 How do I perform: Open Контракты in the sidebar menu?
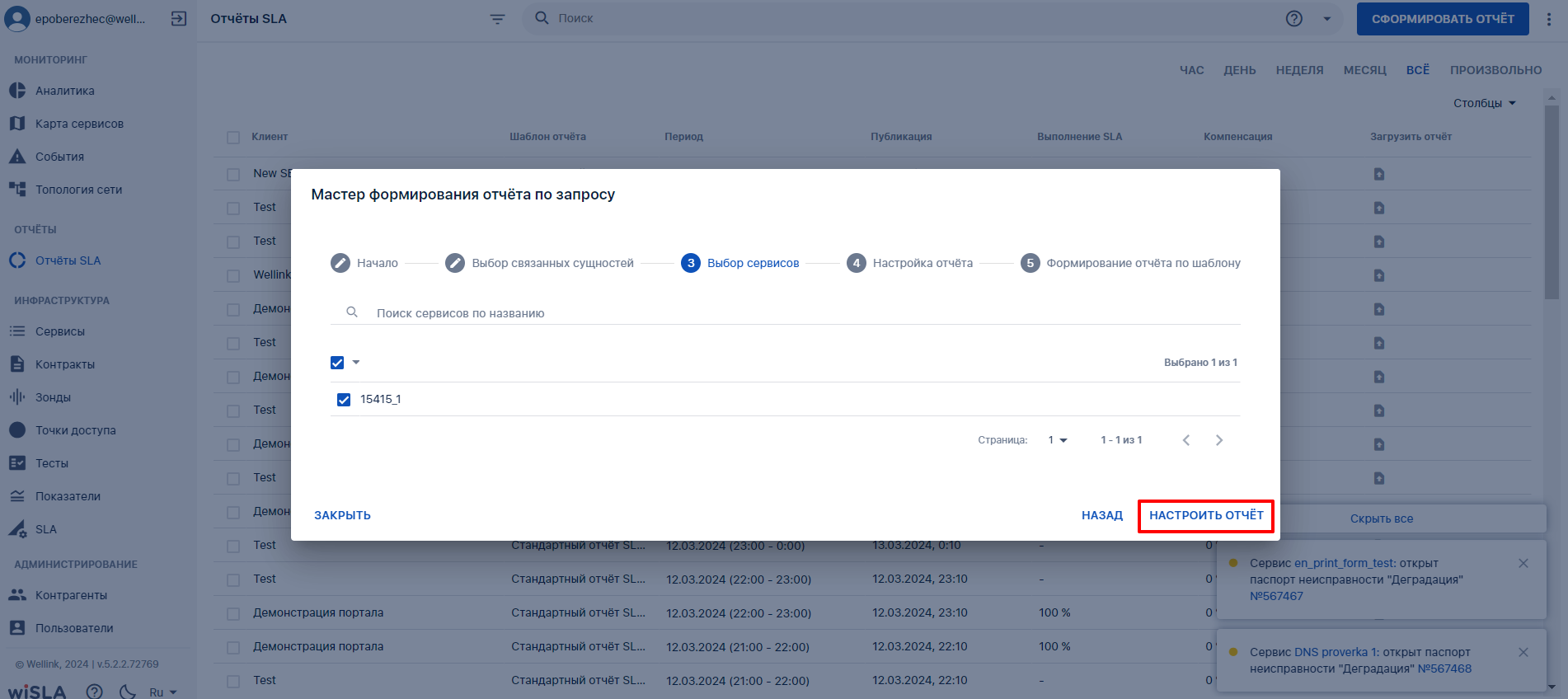(65, 364)
